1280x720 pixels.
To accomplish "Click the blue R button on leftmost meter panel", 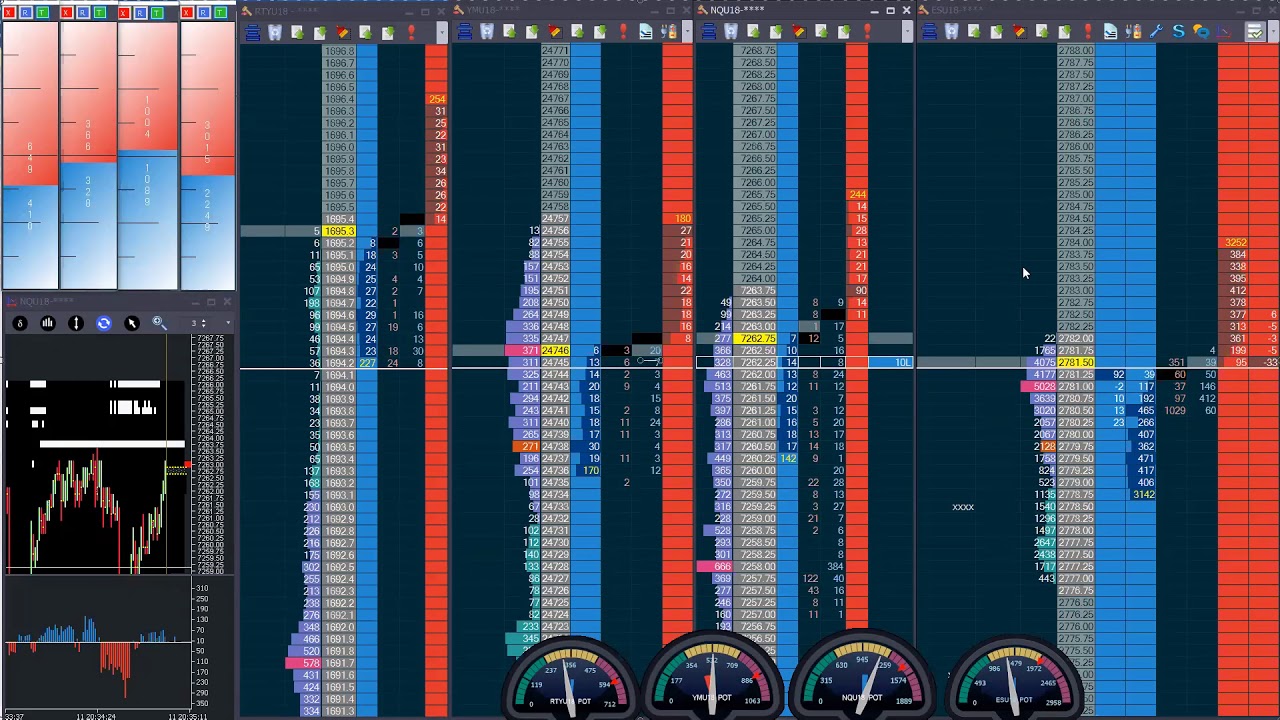I will click(26, 12).
